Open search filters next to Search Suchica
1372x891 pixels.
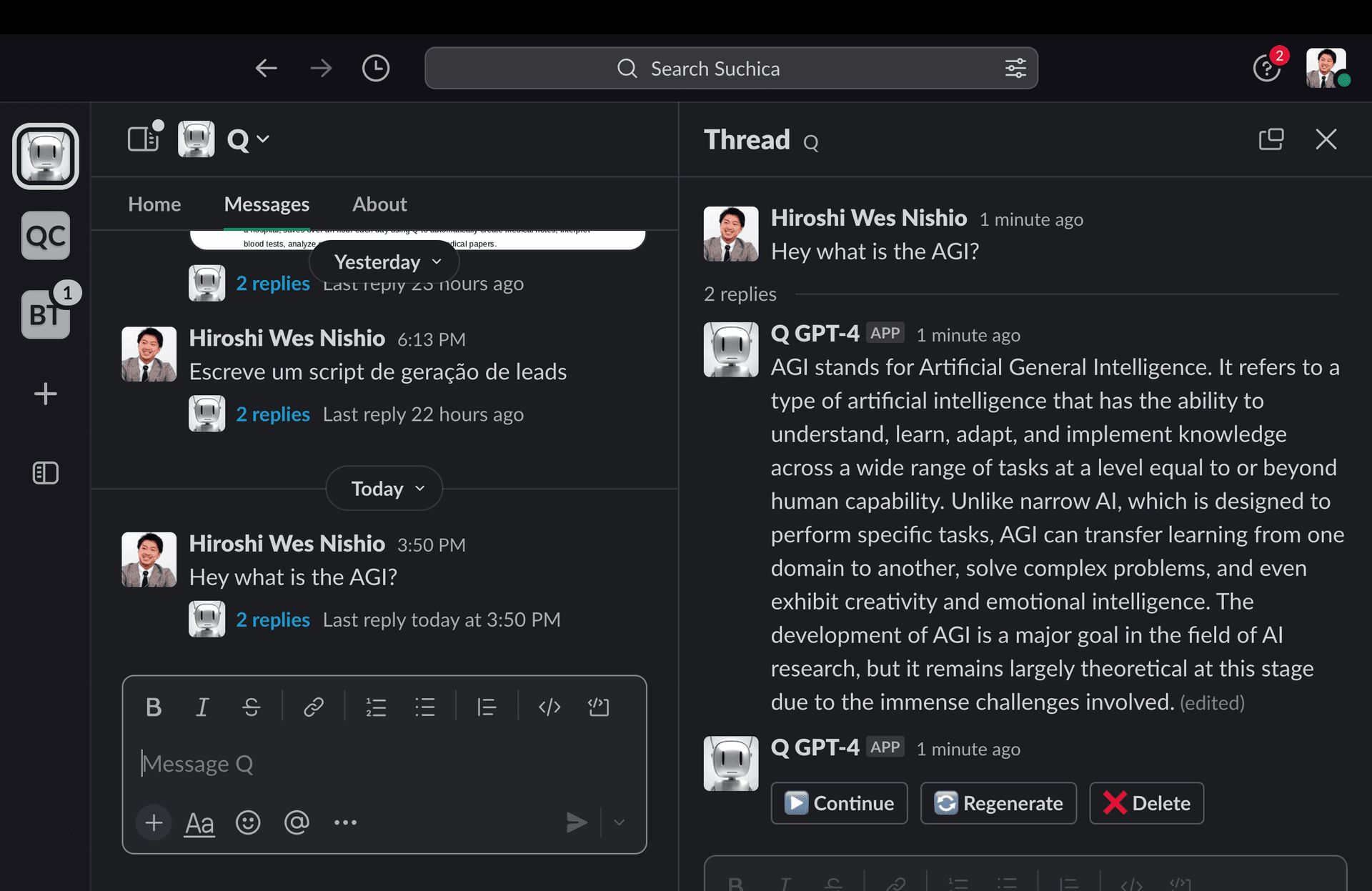[x=1015, y=68]
